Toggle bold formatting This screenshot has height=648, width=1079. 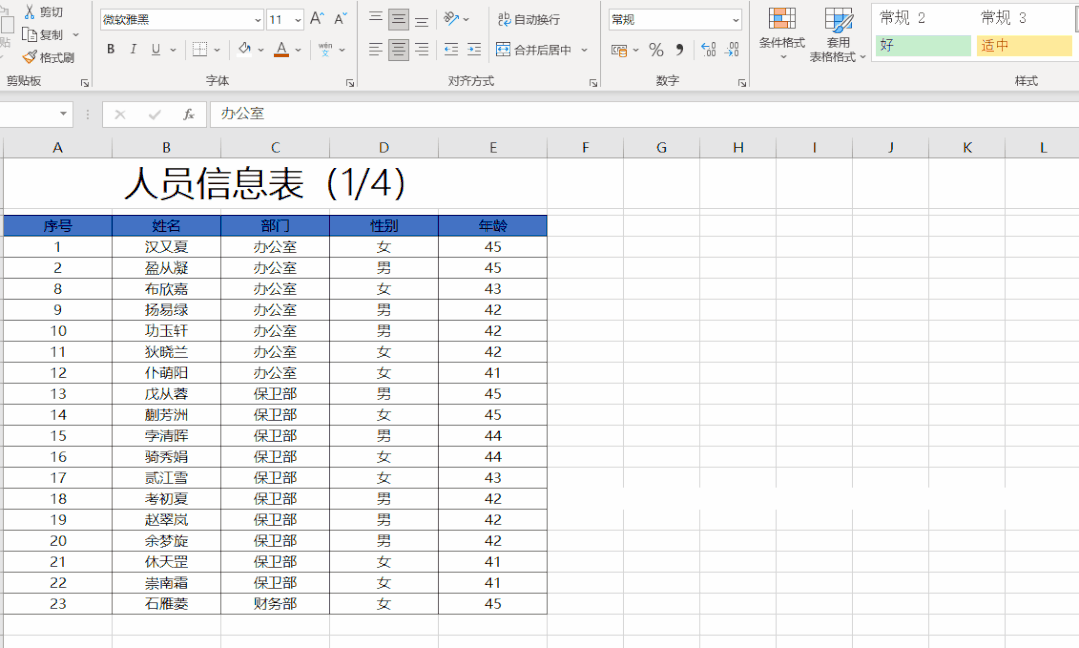tap(111, 50)
